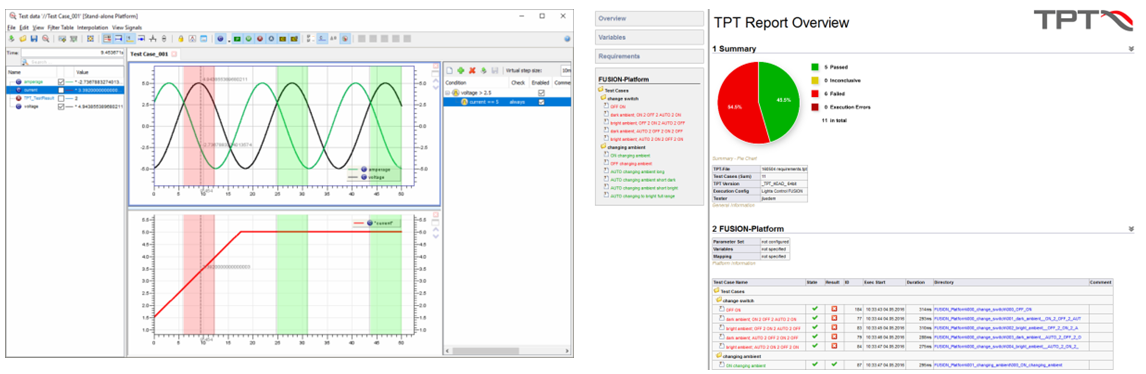Add a condition with the green plus icon
This screenshot has width=1146, height=374.
tap(460, 70)
